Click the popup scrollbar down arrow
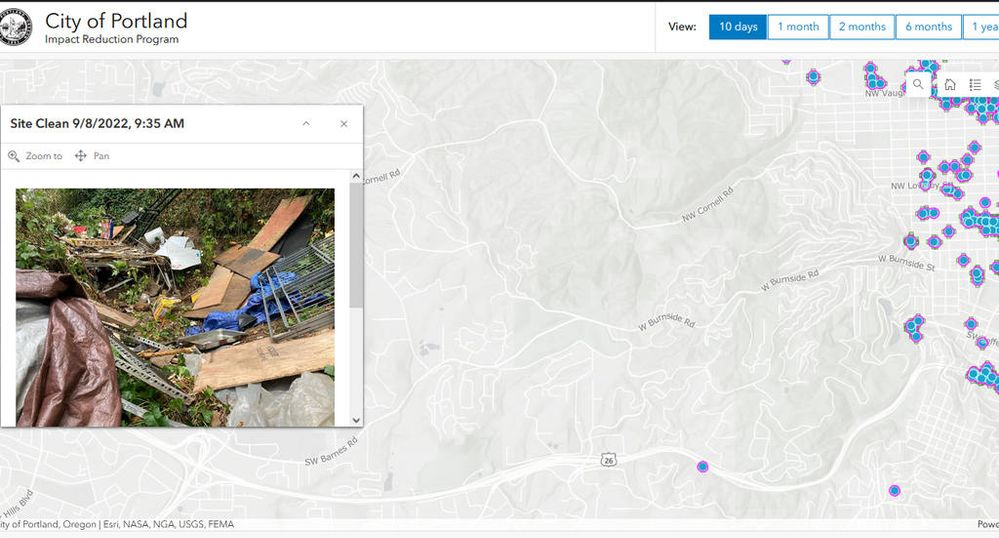This screenshot has width=999, height=538. 356,420
